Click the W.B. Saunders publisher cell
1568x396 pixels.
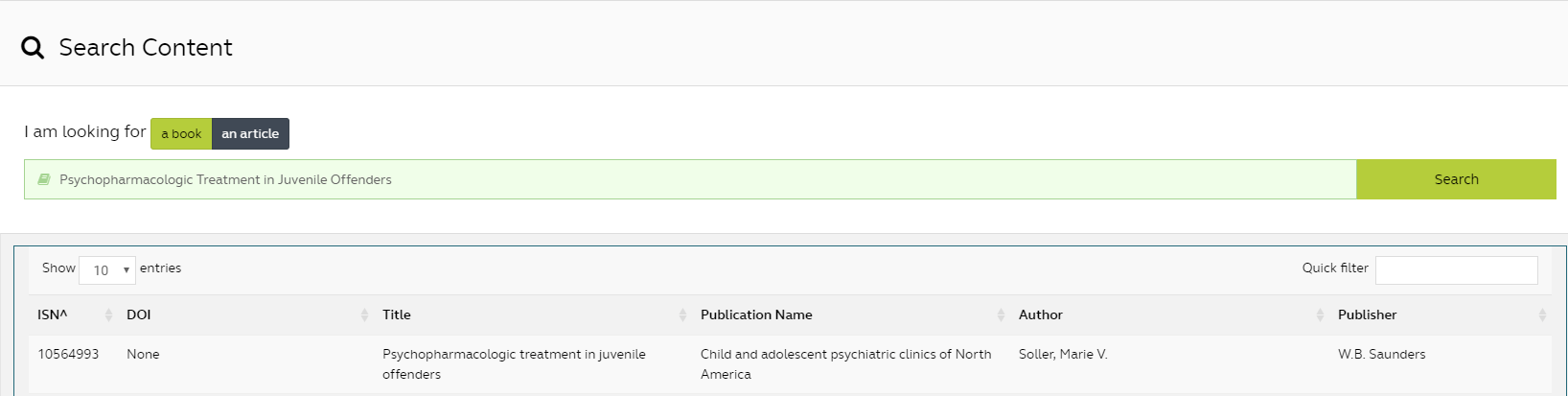click(x=1381, y=355)
